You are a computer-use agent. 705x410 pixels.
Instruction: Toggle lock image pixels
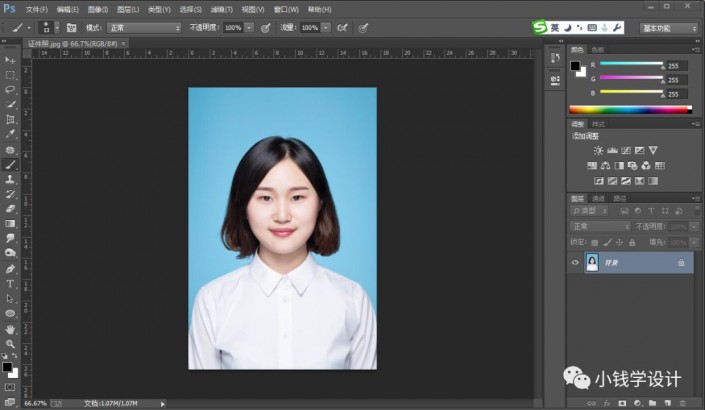tap(607, 243)
